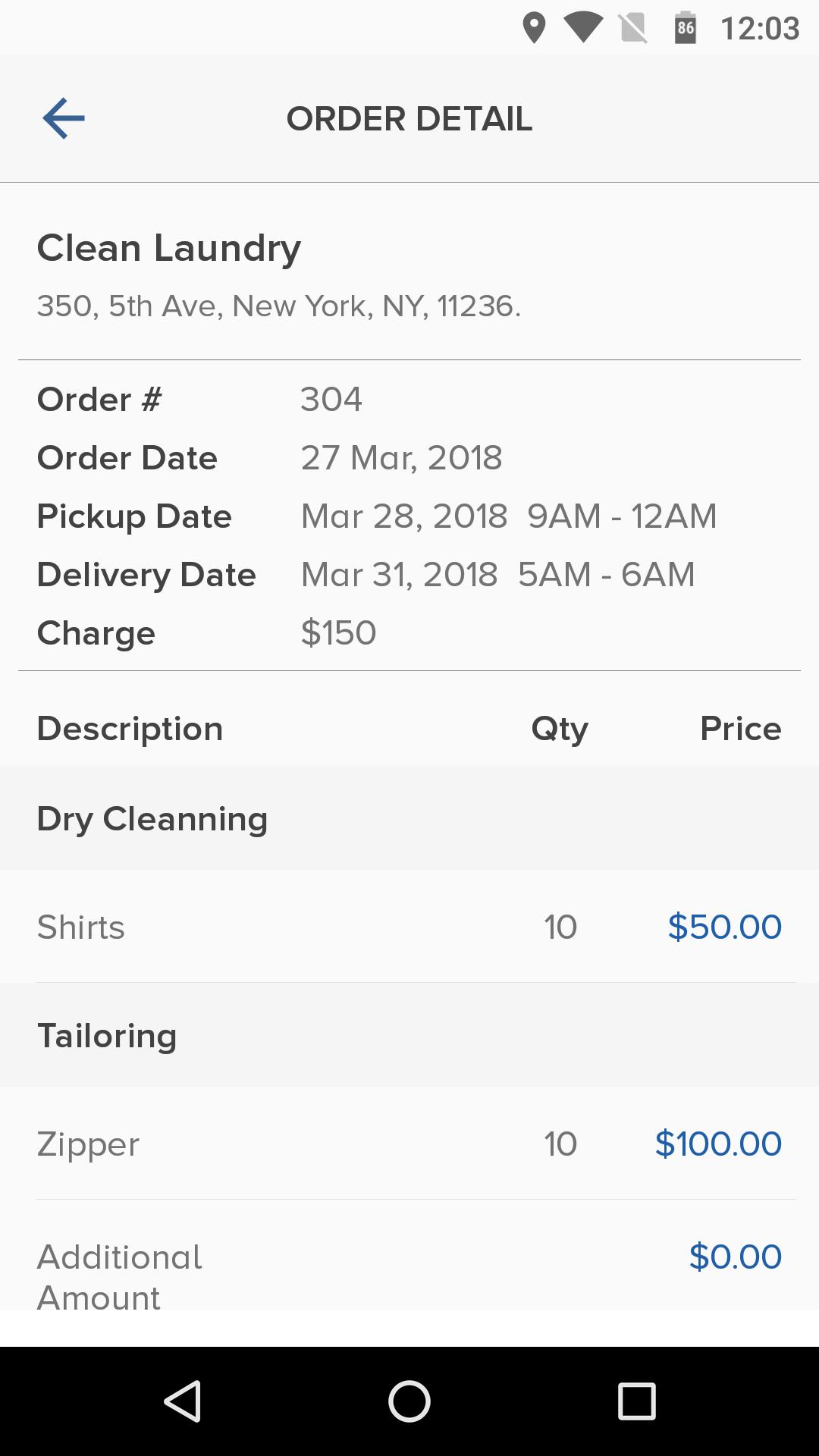This screenshot has width=819, height=1456.
Task: Tap the no SIM card icon
Action: [x=633, y=28]
